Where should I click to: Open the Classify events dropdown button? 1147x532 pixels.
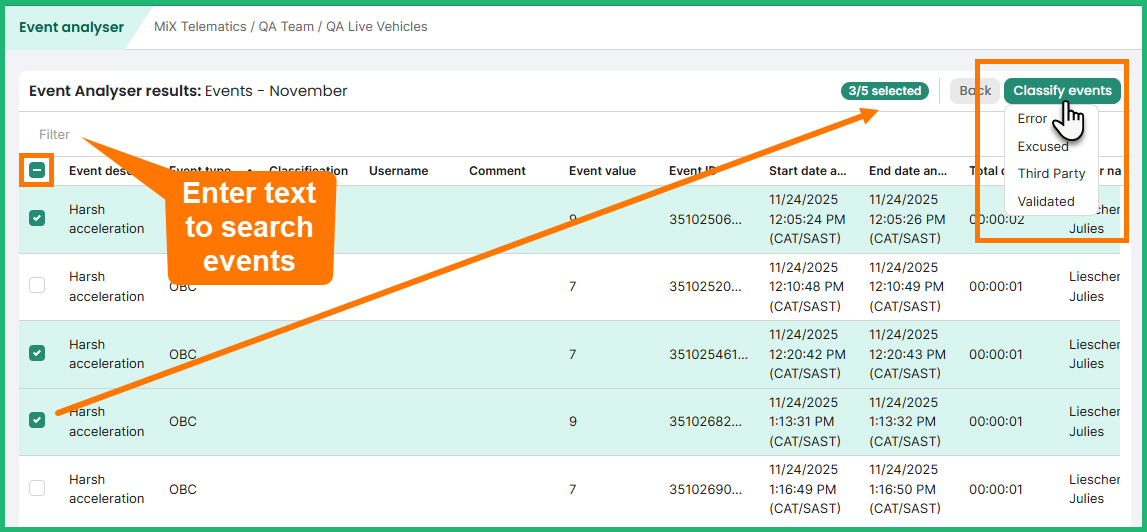click(1062, 91)
